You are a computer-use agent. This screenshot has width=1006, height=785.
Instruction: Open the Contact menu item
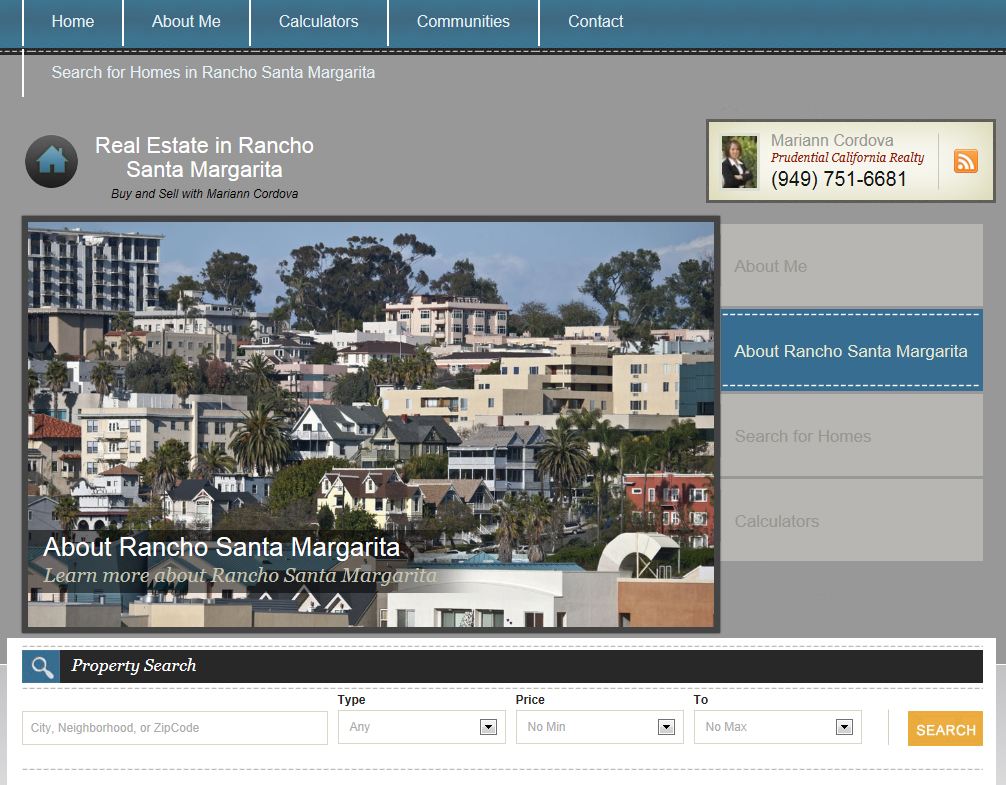[x=595, y=21]
